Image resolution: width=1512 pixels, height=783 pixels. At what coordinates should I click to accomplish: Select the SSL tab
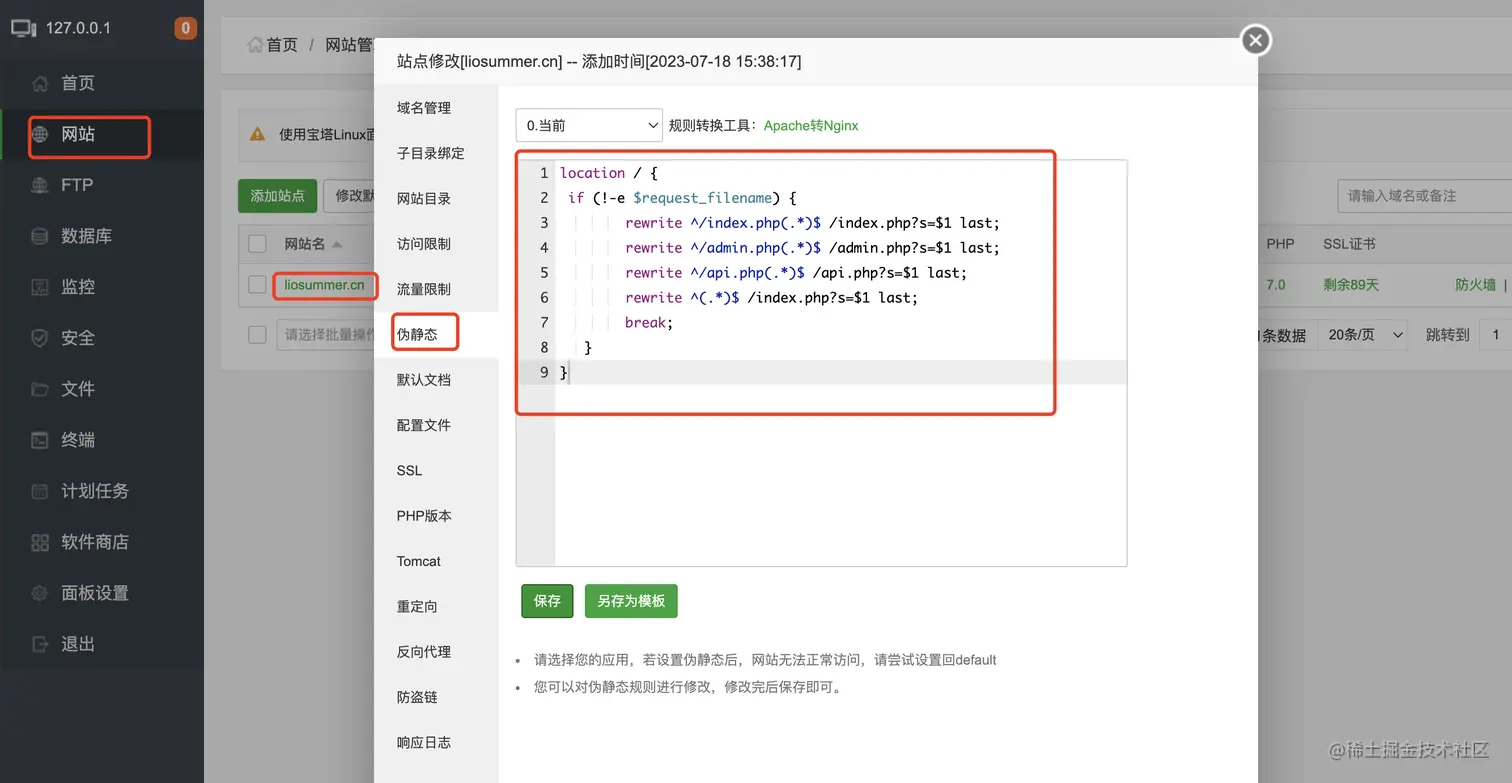click(x=436, y=470)
